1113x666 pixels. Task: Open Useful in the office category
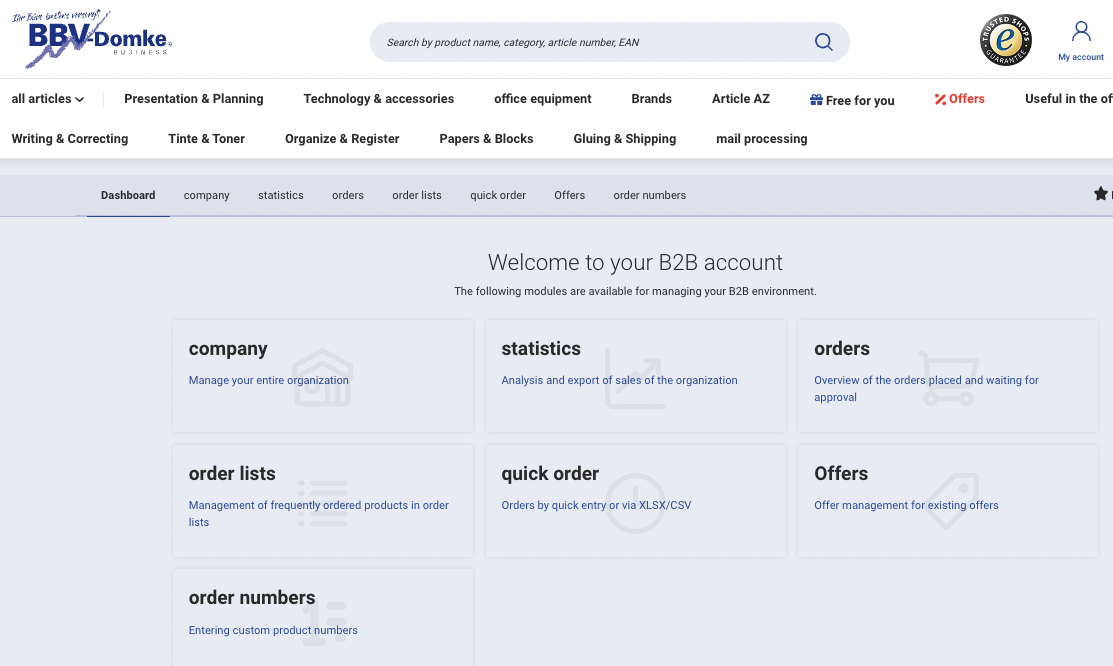pyautogui.click(x=1068, y=99)
